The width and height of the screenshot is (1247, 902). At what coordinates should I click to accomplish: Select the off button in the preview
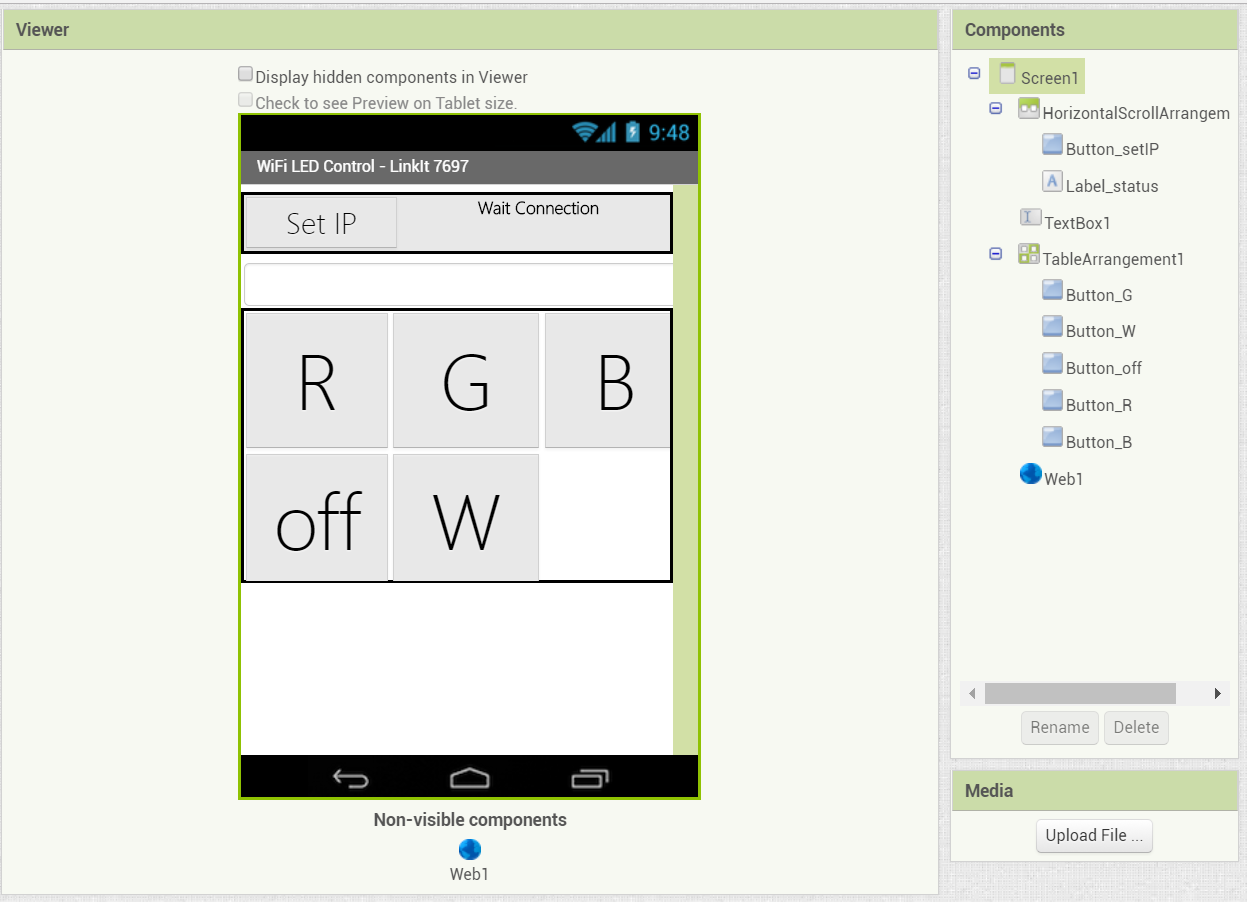(317, 518)
